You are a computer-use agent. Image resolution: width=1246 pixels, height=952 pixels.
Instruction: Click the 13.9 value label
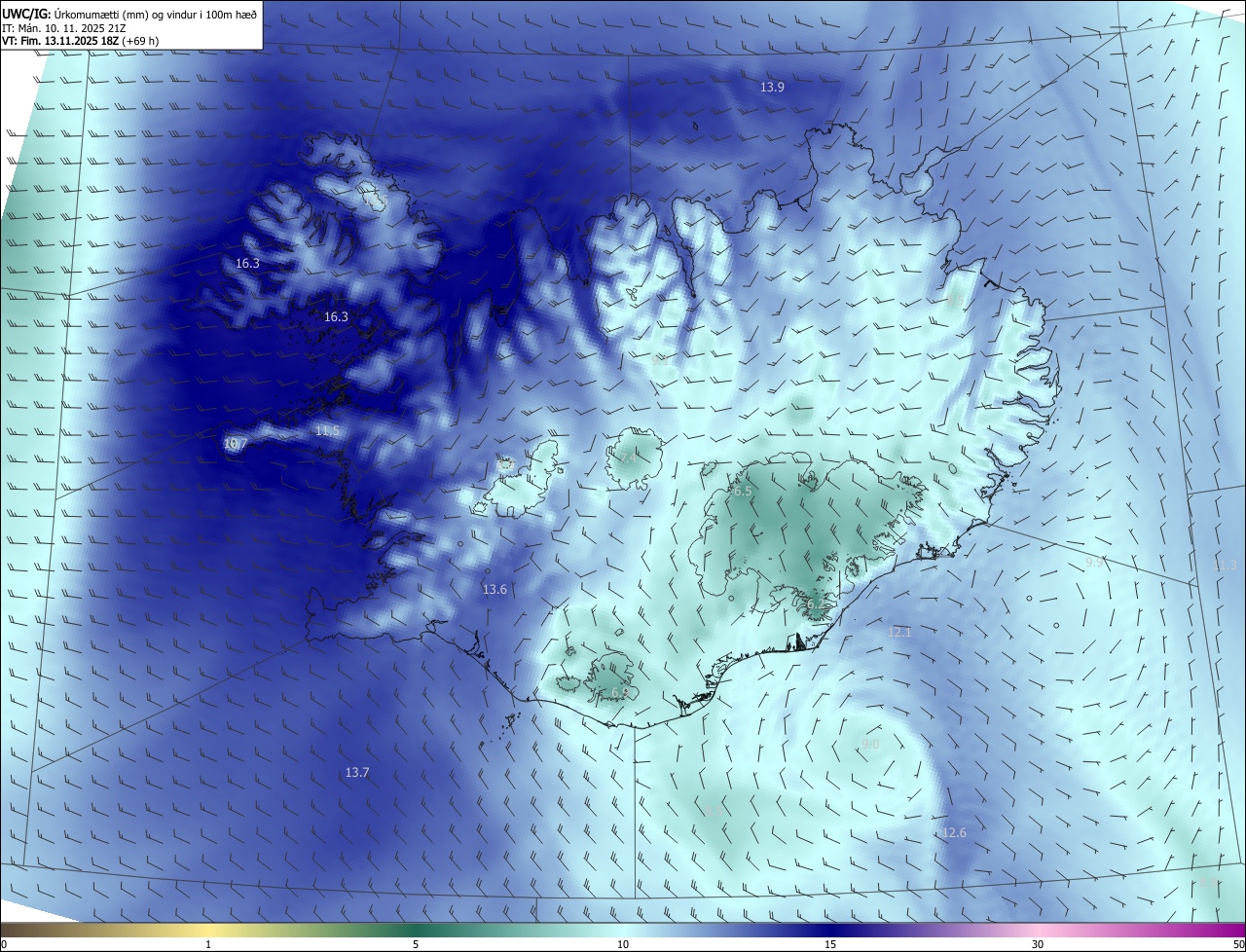click(772, 88)
